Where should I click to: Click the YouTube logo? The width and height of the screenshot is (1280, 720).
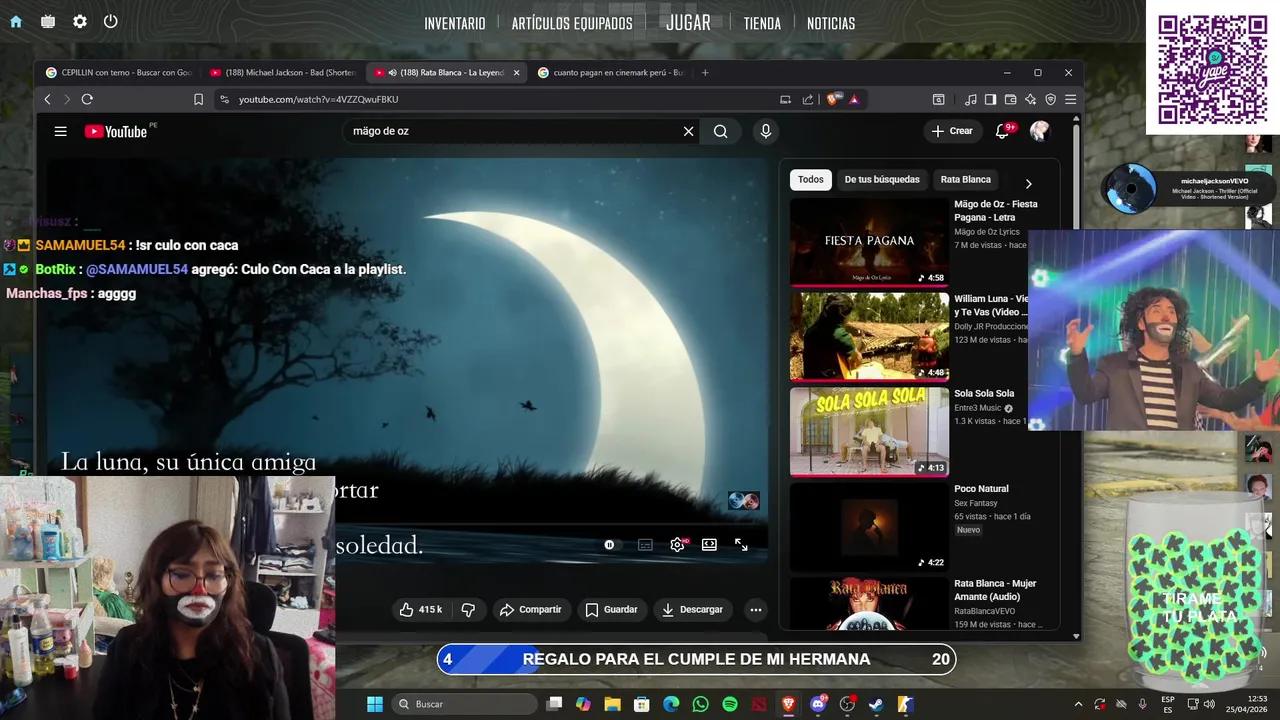(115, 131)
